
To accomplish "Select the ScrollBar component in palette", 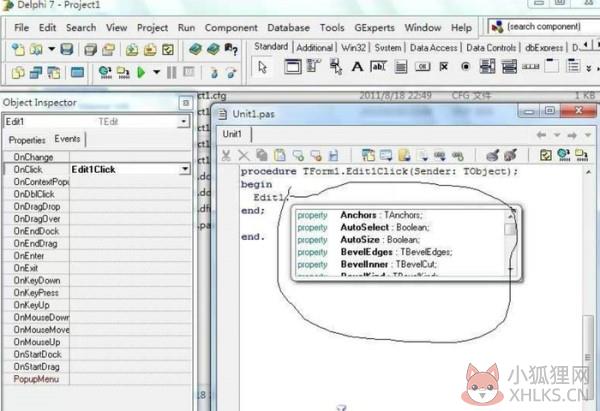I will pyautogui.click(x=530, y=67).
